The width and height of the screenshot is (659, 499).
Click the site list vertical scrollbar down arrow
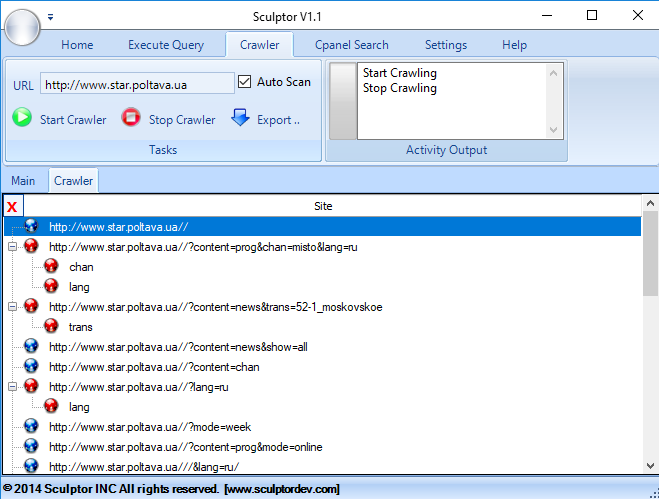tap(650, 466)
